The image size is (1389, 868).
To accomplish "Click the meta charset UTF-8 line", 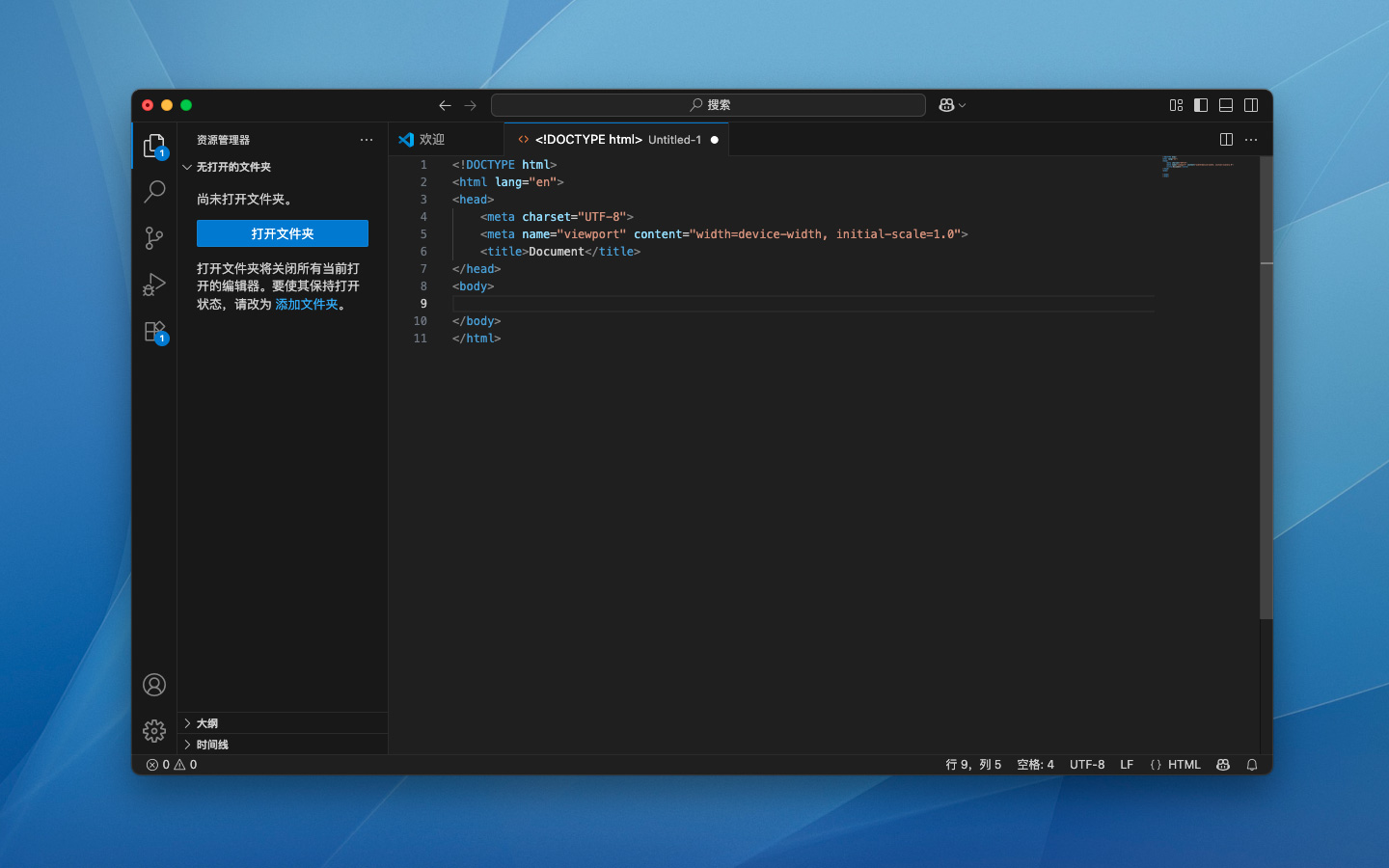I will 557,217.
